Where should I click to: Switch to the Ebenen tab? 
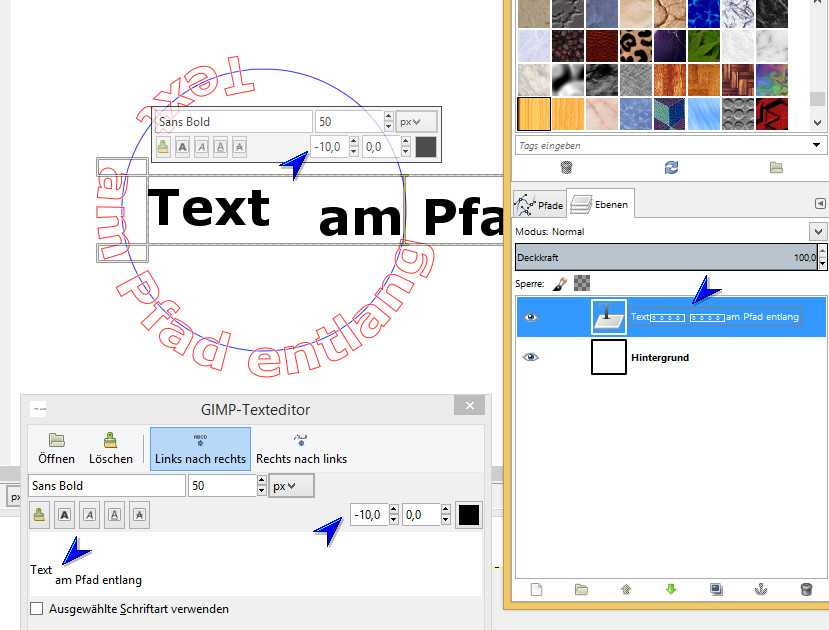click(600, 205)
